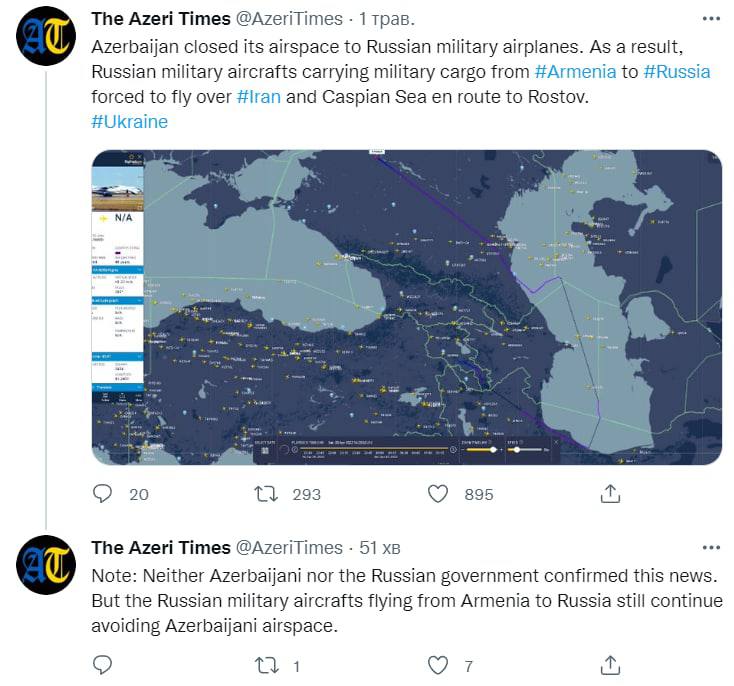Open more options menu on first tweet

(x=710, y=19)
